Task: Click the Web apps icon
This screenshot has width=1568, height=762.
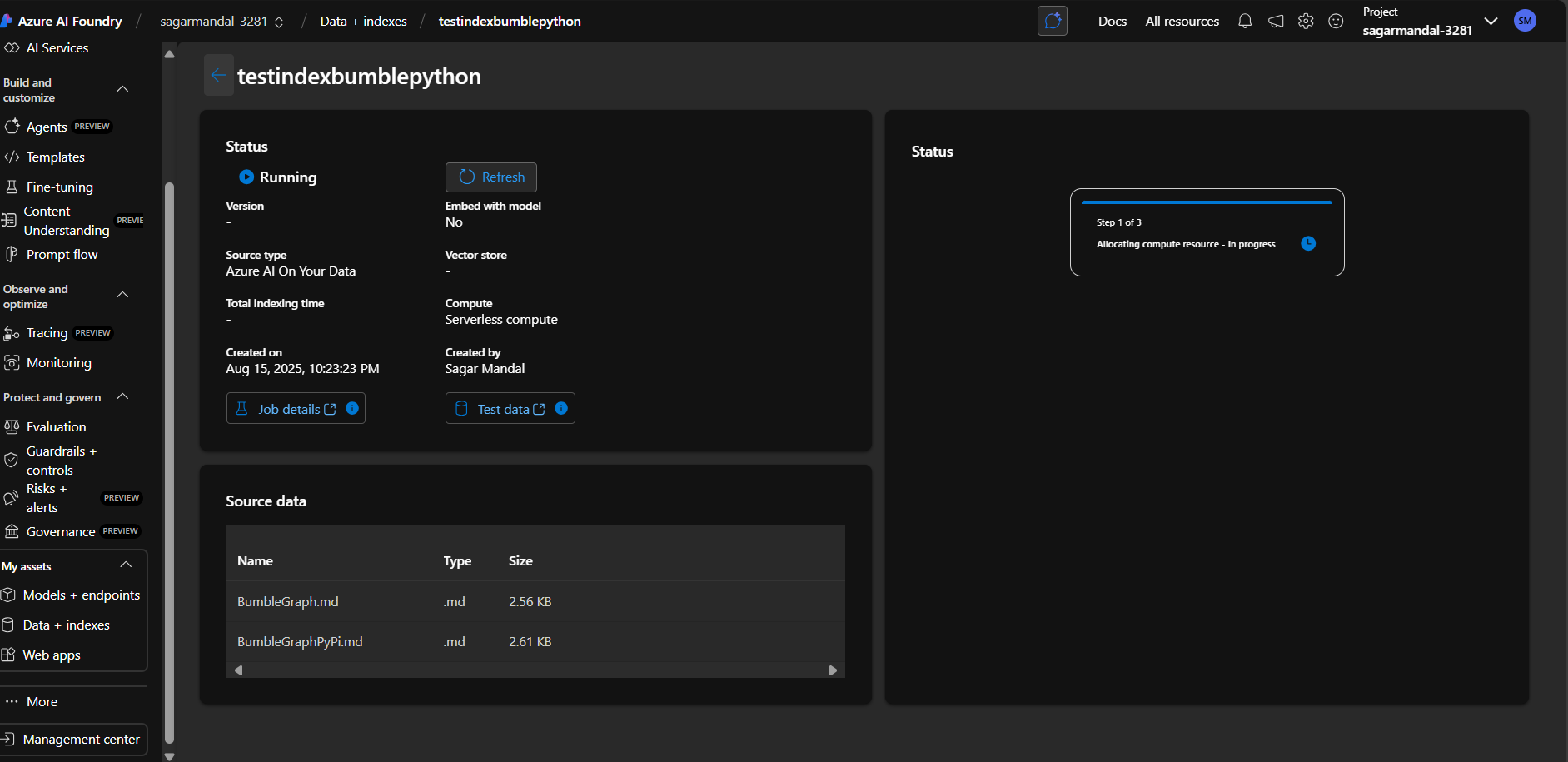Action: tap(8, 655)
